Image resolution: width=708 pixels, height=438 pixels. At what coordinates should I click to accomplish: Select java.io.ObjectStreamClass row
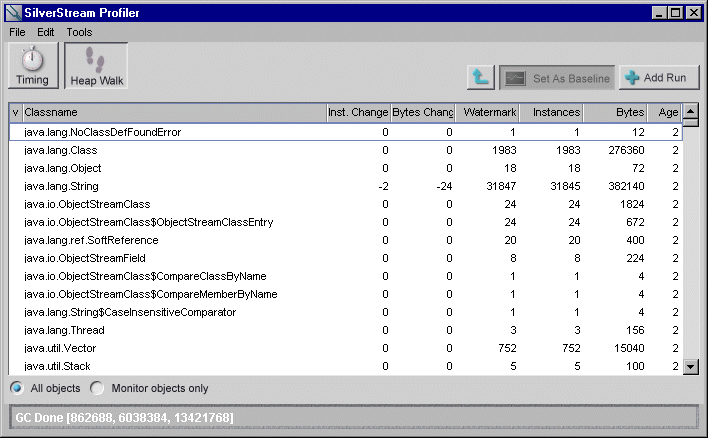pos(346,204)
